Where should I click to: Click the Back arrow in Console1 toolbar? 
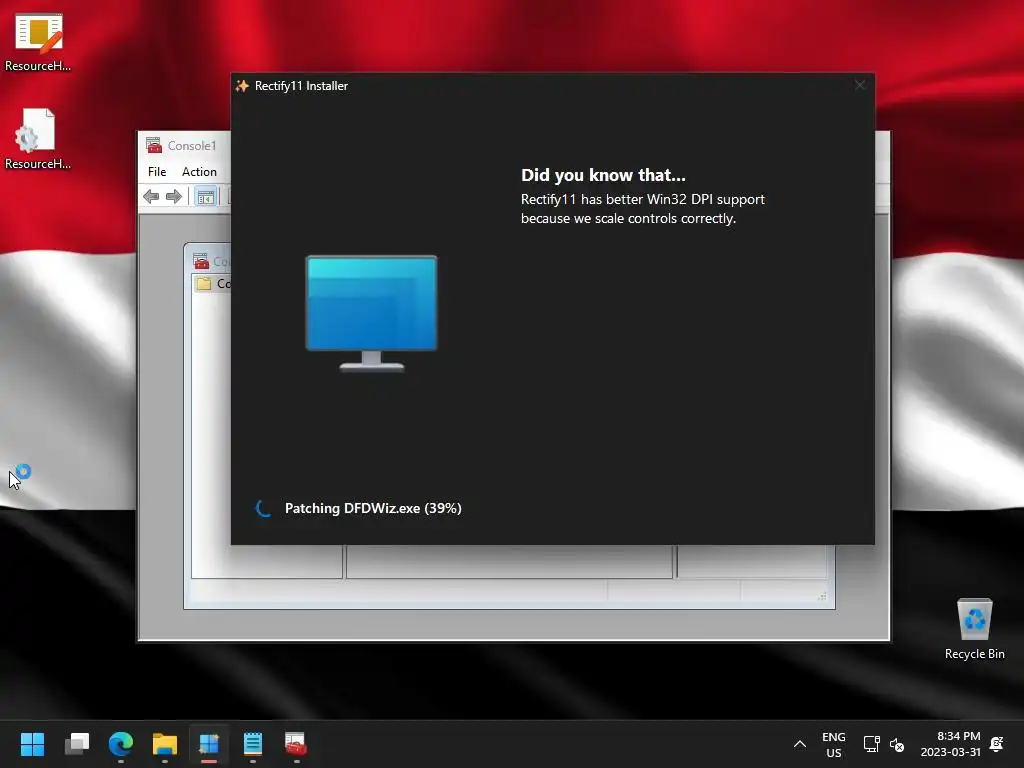click(x=151, y=197)
